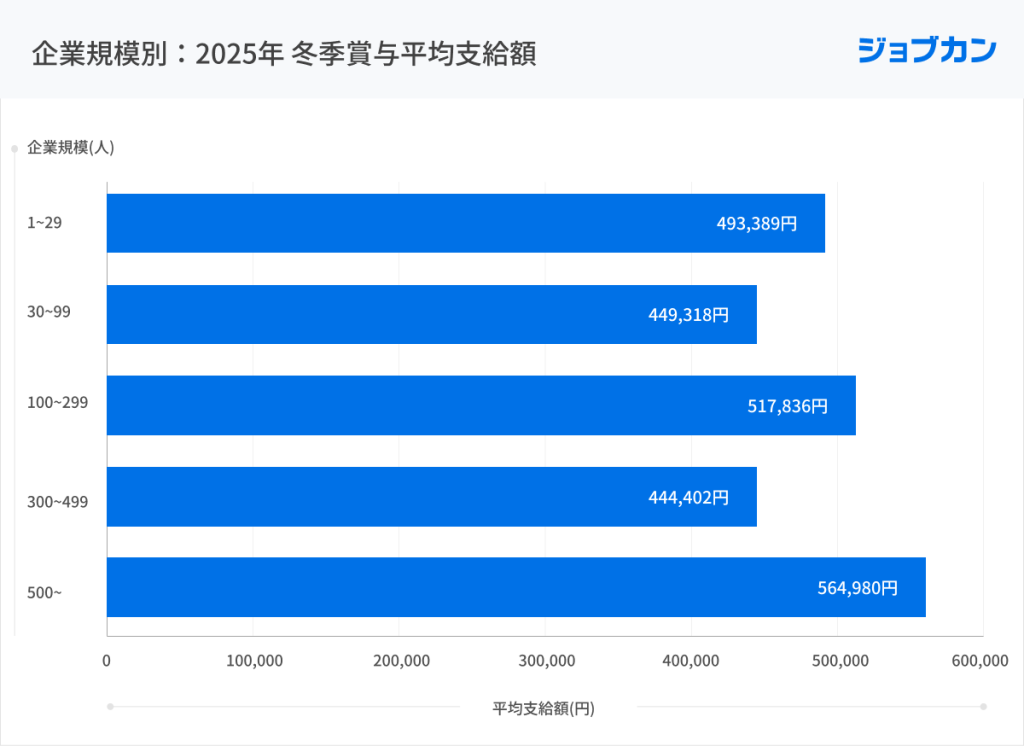The height and width of the screenshot is (746, 1024).
Task: Select the 600,000 x-axis tick label
Action: tap(979, 660)
